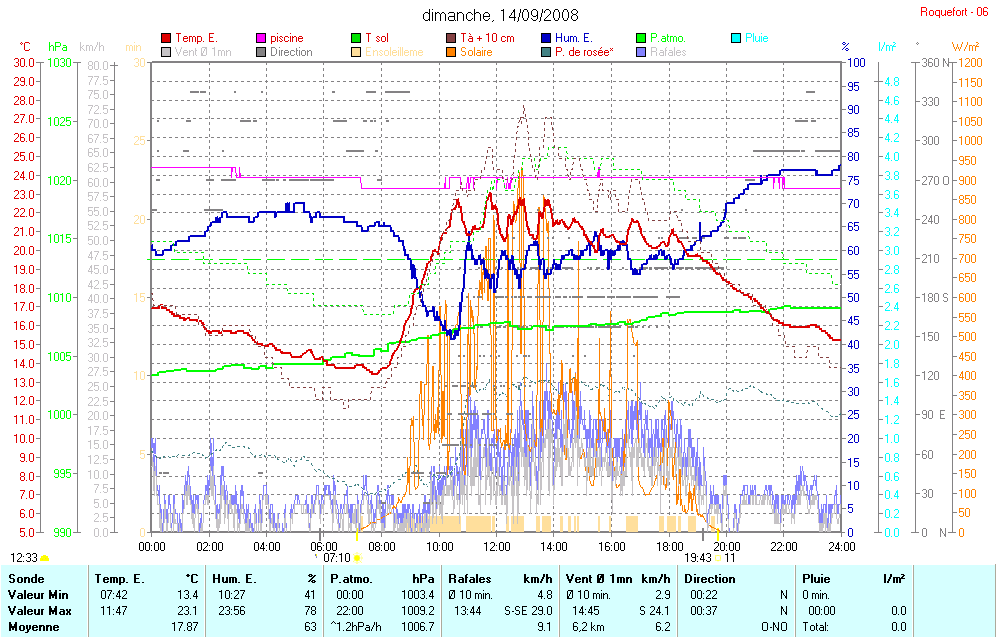Select the brown Tà + 10 cm legend square

451,38
